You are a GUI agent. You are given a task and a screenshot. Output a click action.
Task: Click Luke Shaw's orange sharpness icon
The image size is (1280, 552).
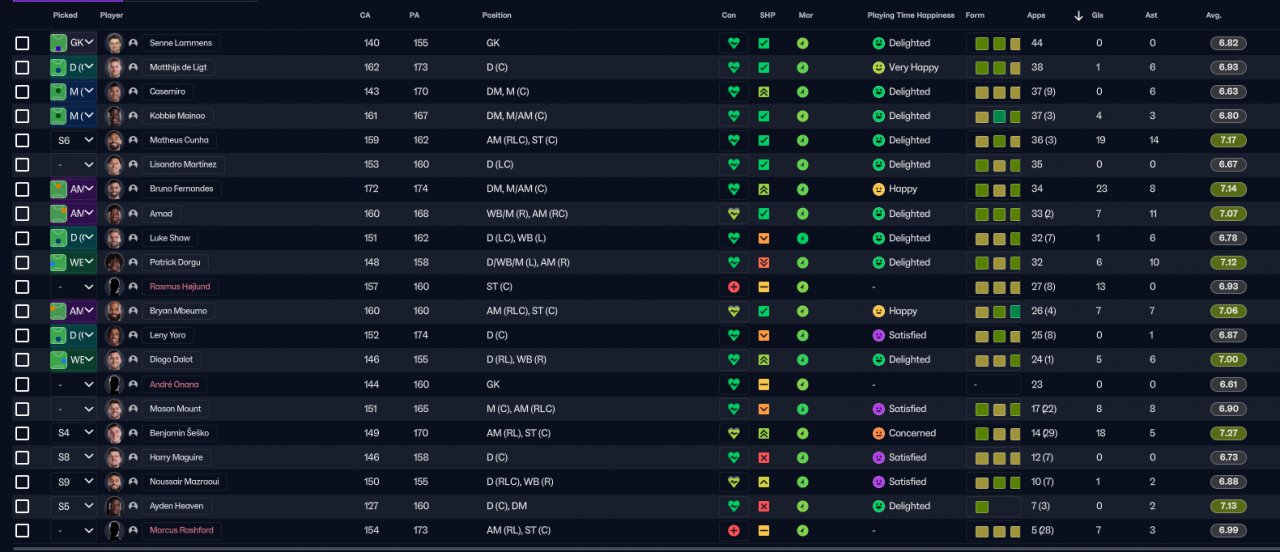point(764,238)
